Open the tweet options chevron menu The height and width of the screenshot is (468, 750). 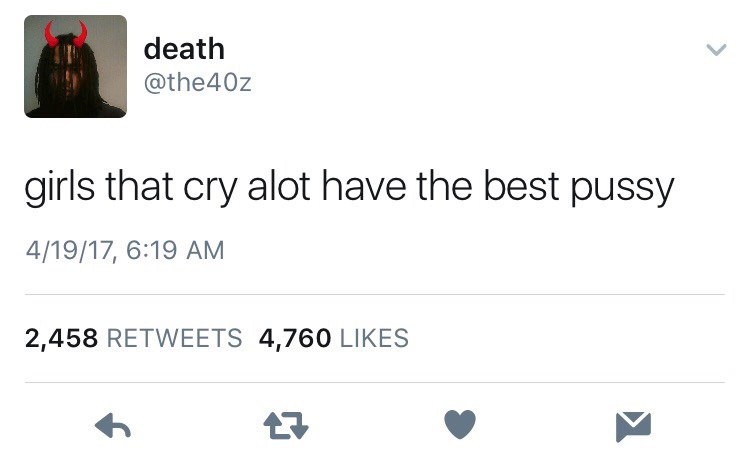[716, 49]
